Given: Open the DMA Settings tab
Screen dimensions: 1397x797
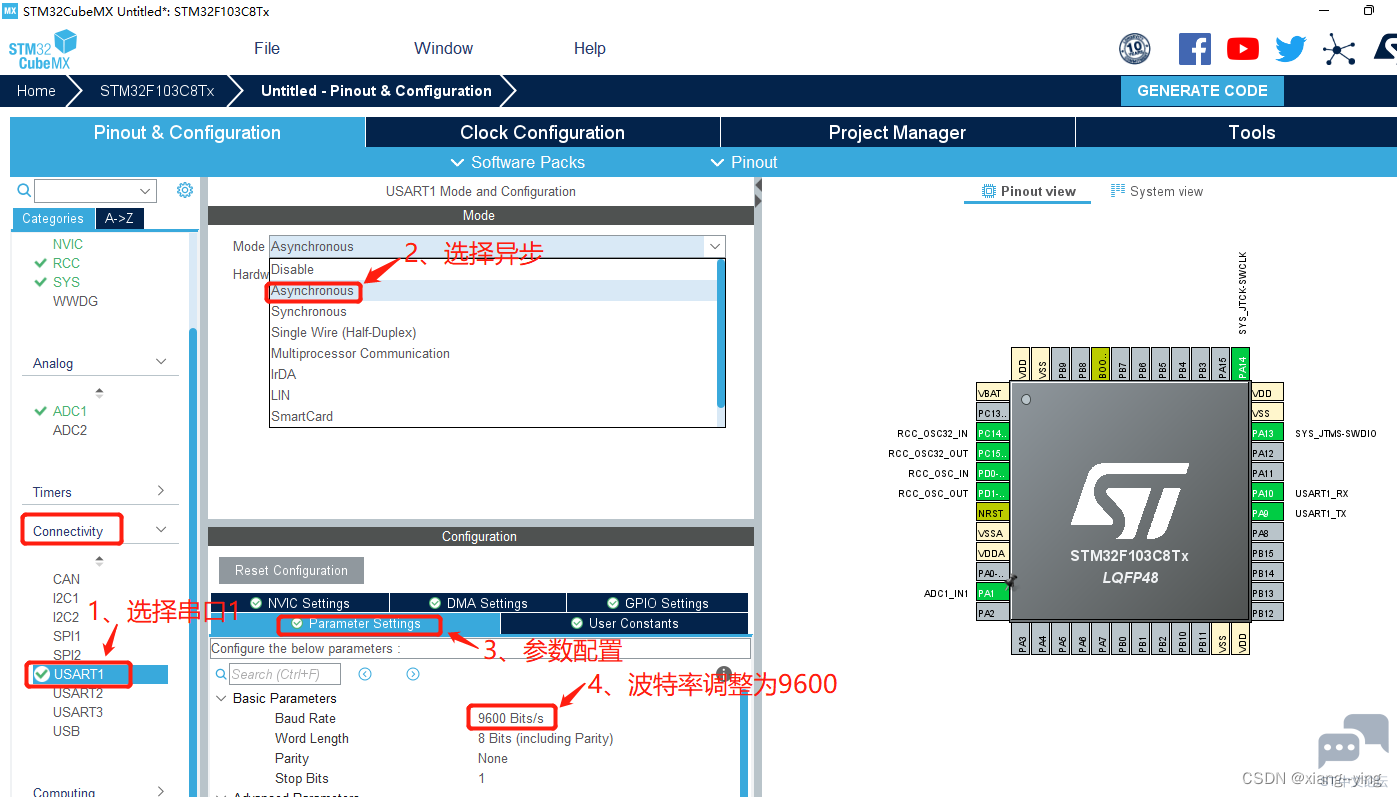Looking at the screenshot, I should point(478,603).
